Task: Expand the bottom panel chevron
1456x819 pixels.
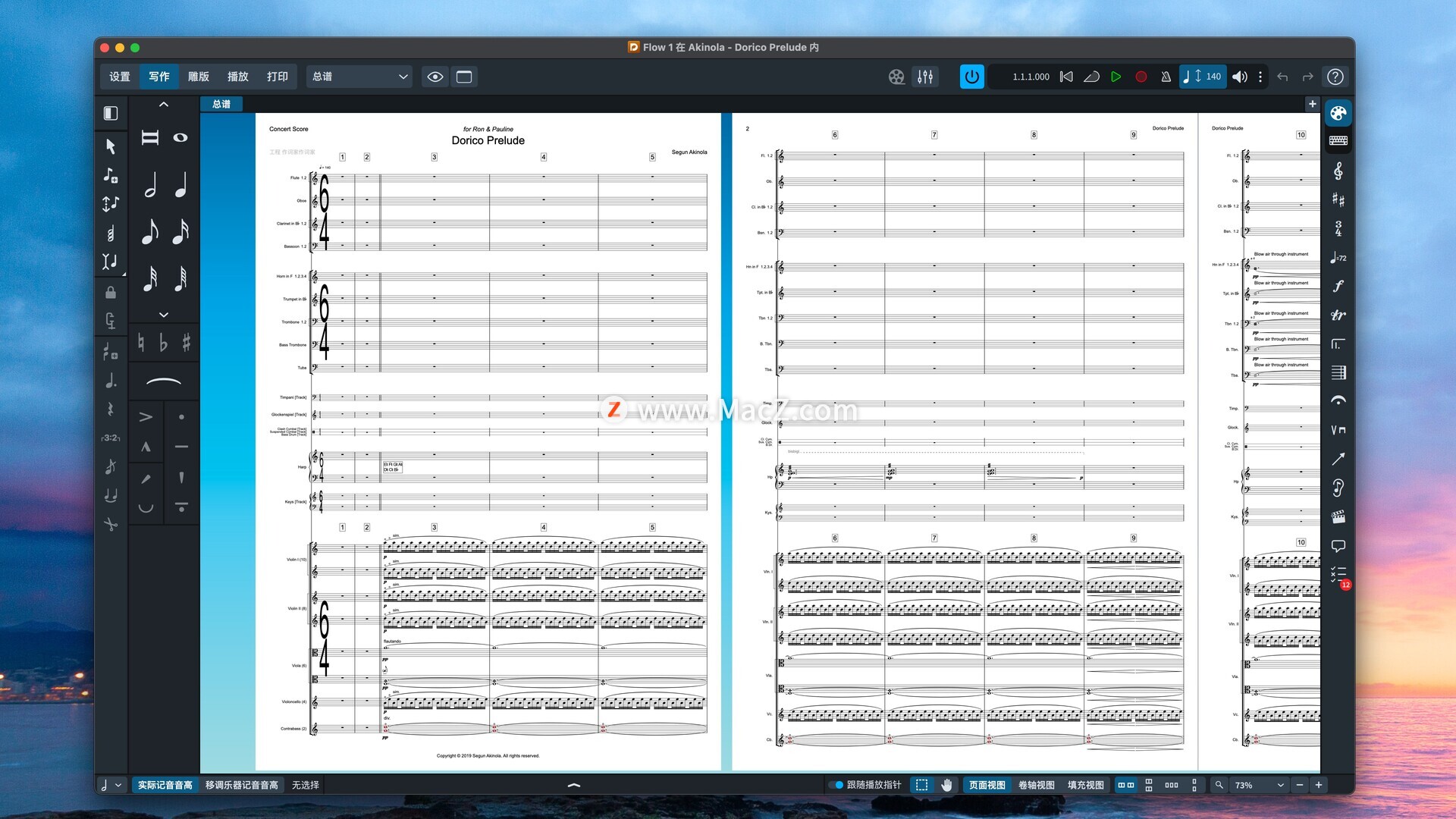Action: (574, 785)
